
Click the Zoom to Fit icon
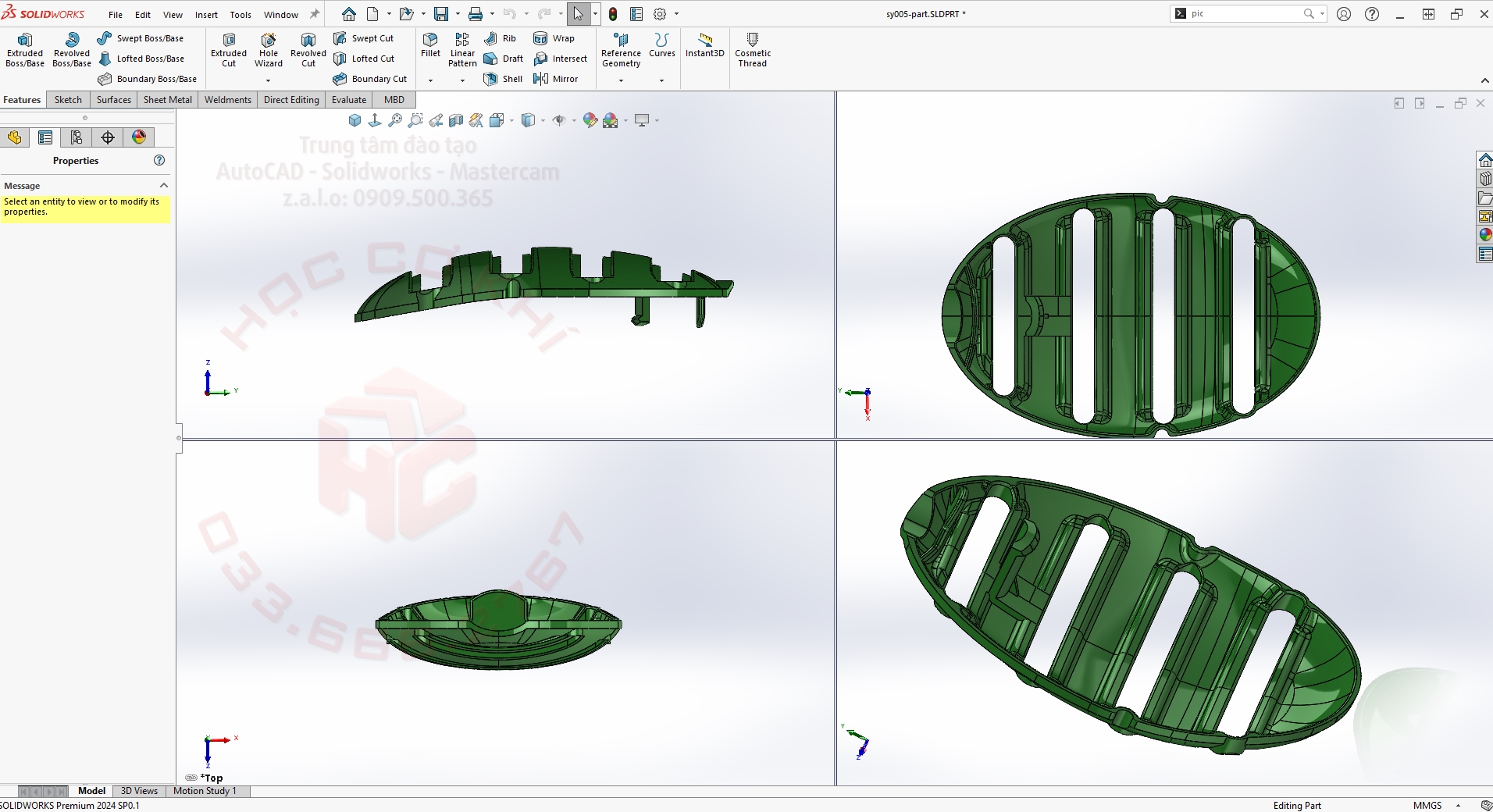point(395,120)
